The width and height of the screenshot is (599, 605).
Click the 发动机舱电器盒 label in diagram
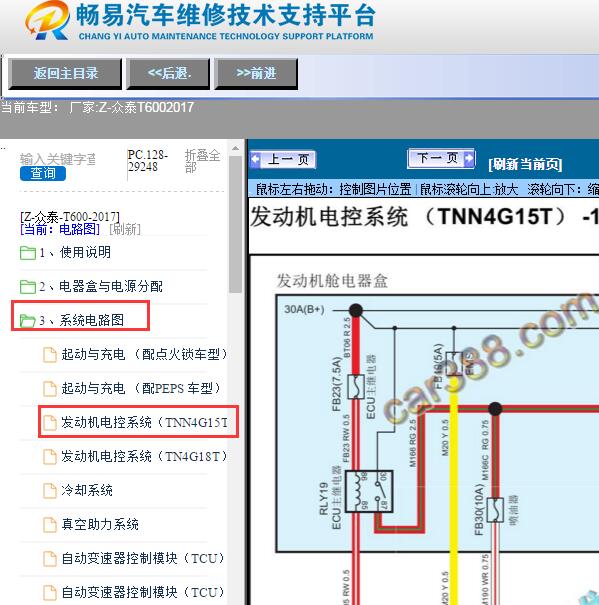(x=332, y=281)
